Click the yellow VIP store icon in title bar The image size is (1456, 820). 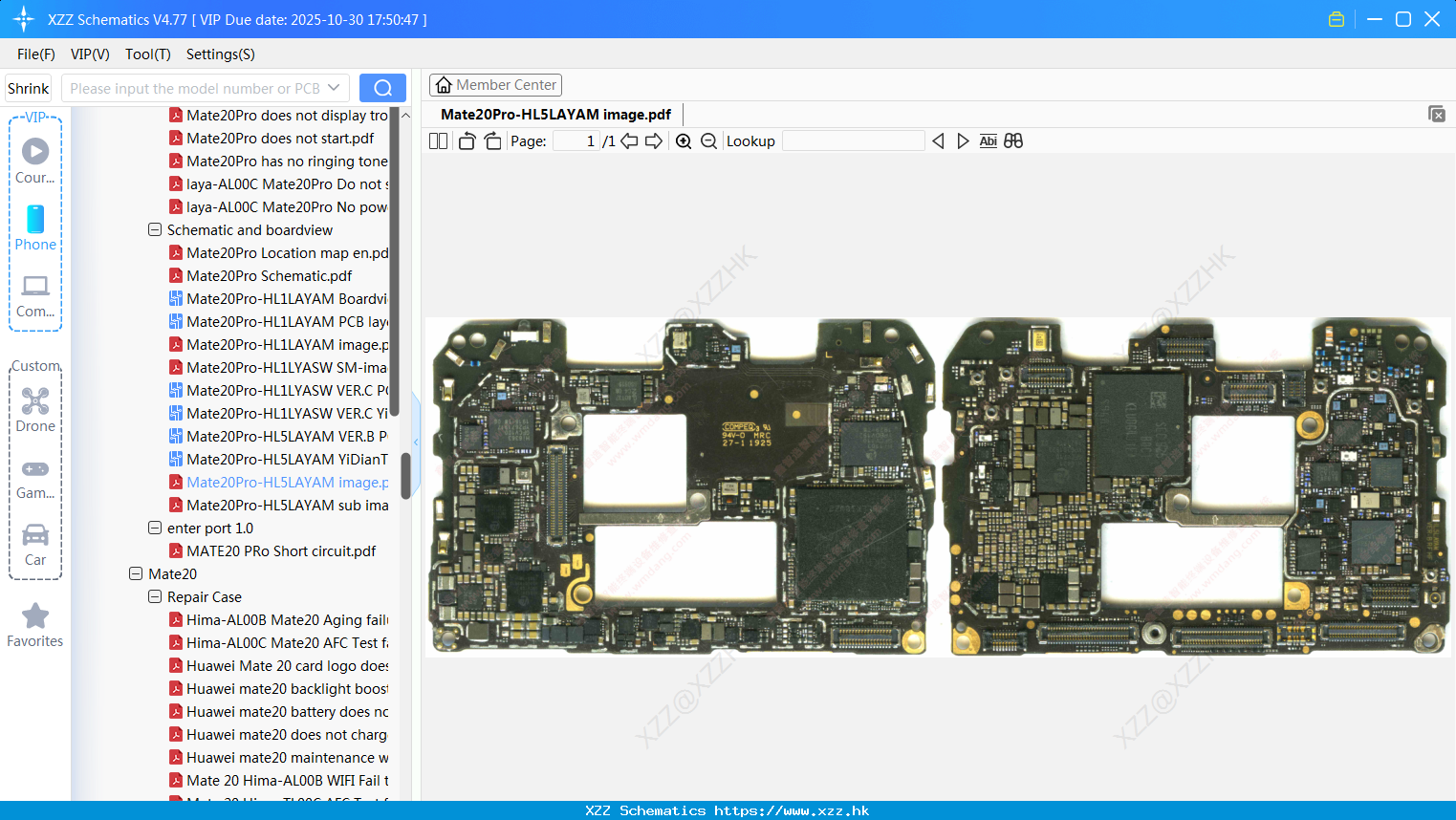1336,19
